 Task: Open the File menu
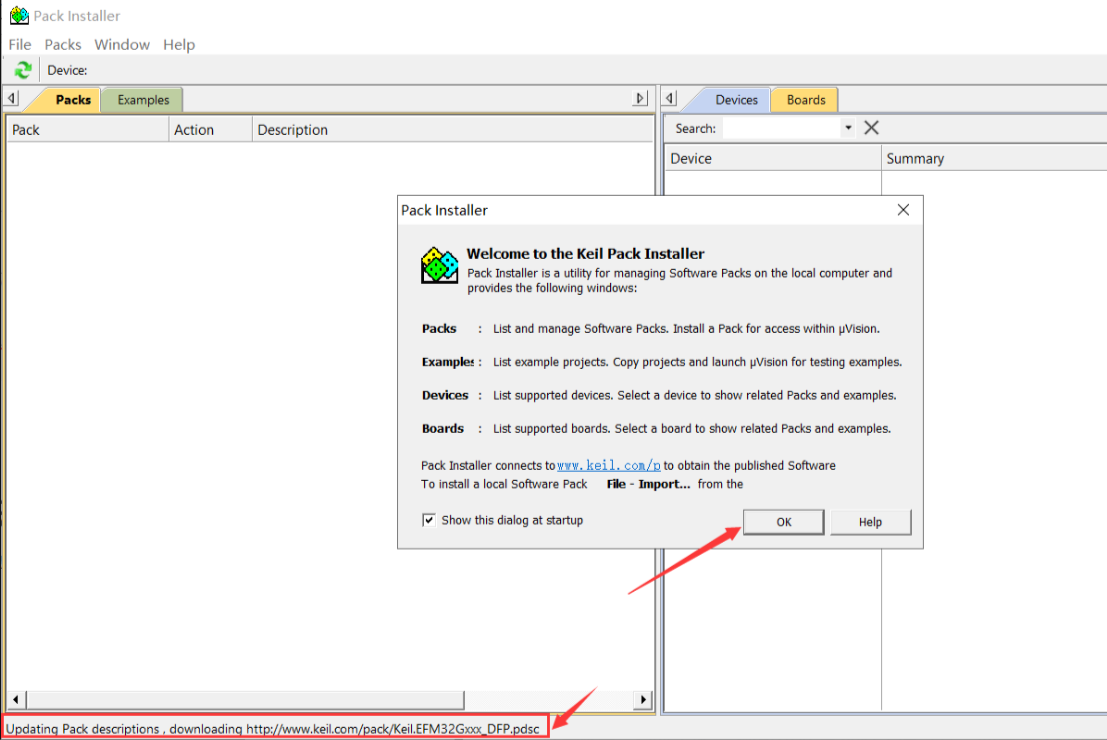(20, 44)
